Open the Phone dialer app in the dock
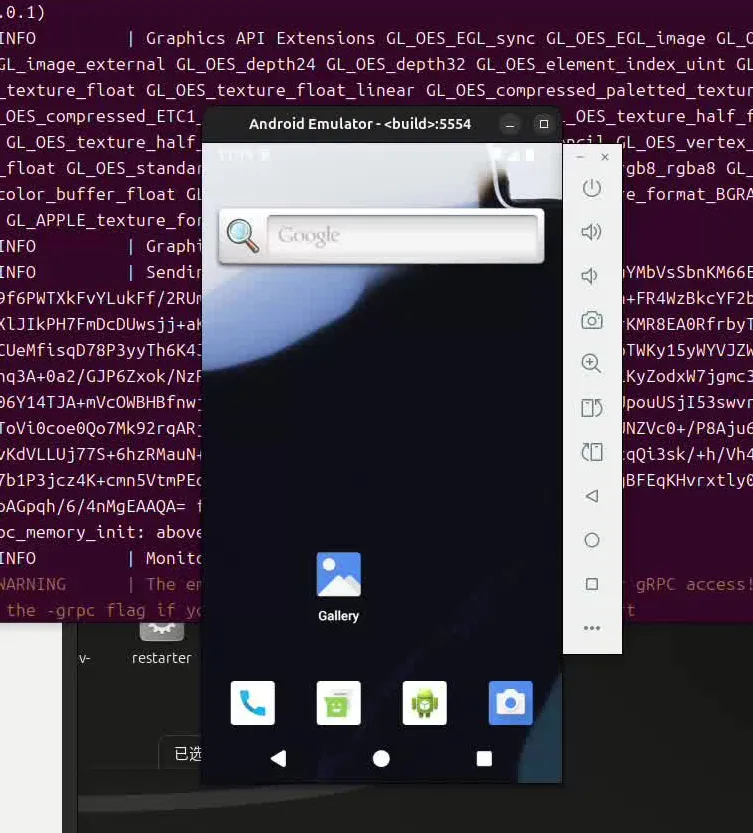This screenshot has width=753, height=833. (253, 703)
